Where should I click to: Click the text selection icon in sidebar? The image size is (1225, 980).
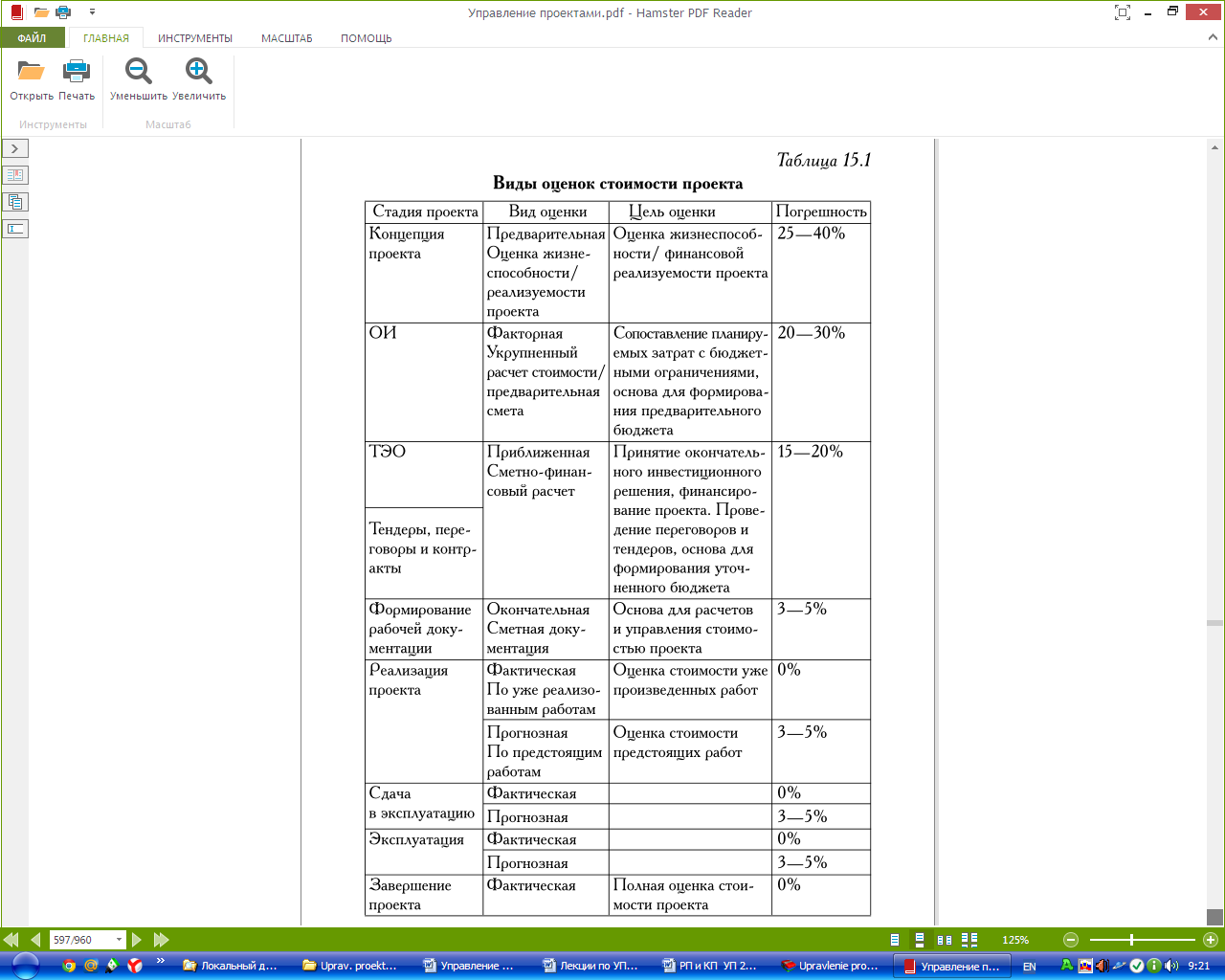(x=15, y=229)
